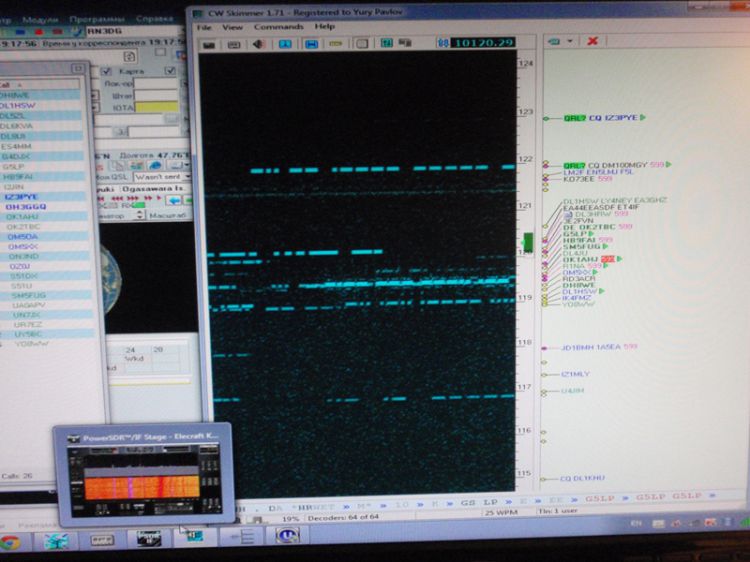Image resolution: width=750 pixels, height=562 pixels.
Task: Click the blue icon left of frequency display
Action: pos(443,43)
